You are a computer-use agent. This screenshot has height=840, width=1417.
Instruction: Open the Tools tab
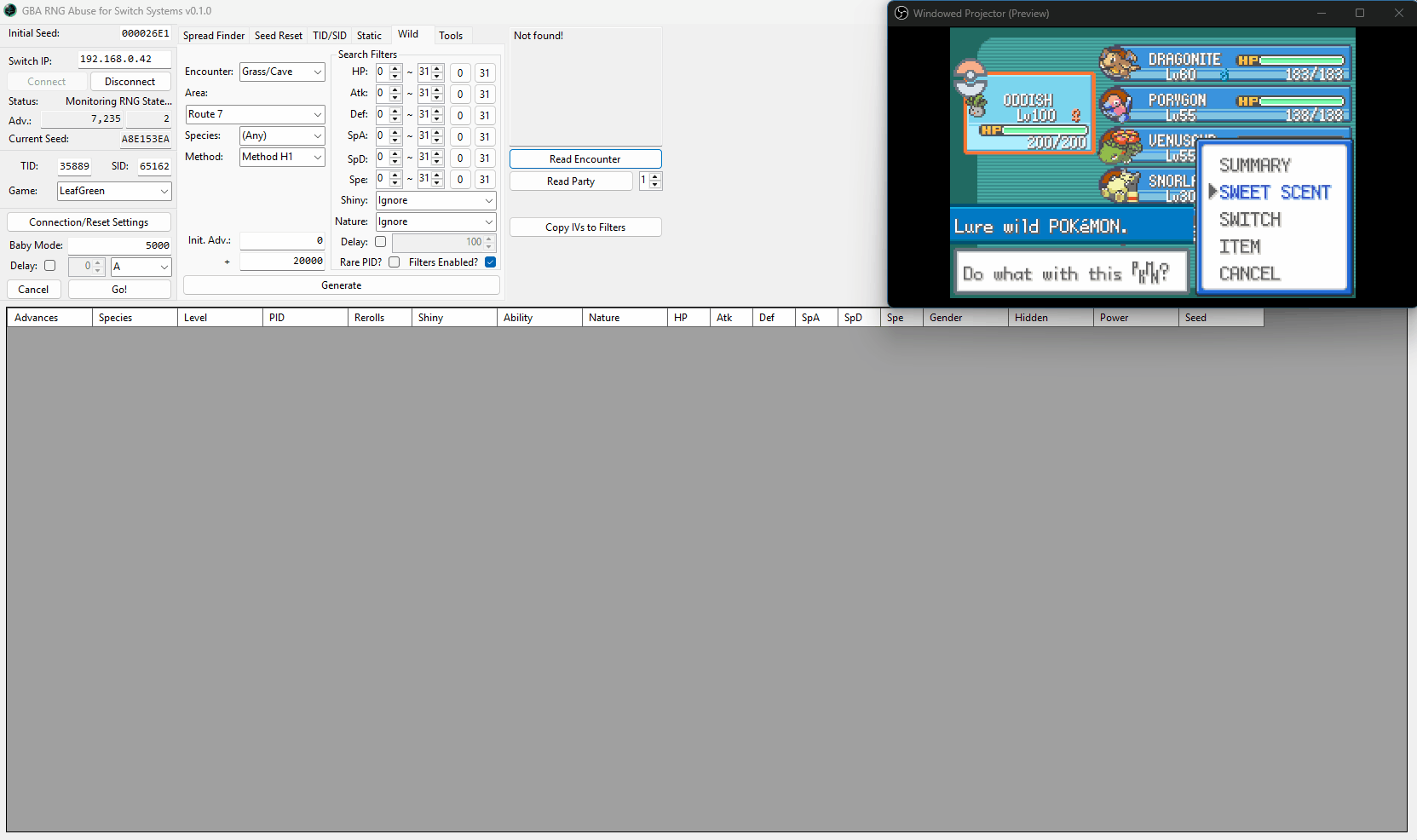coord(451,36)
